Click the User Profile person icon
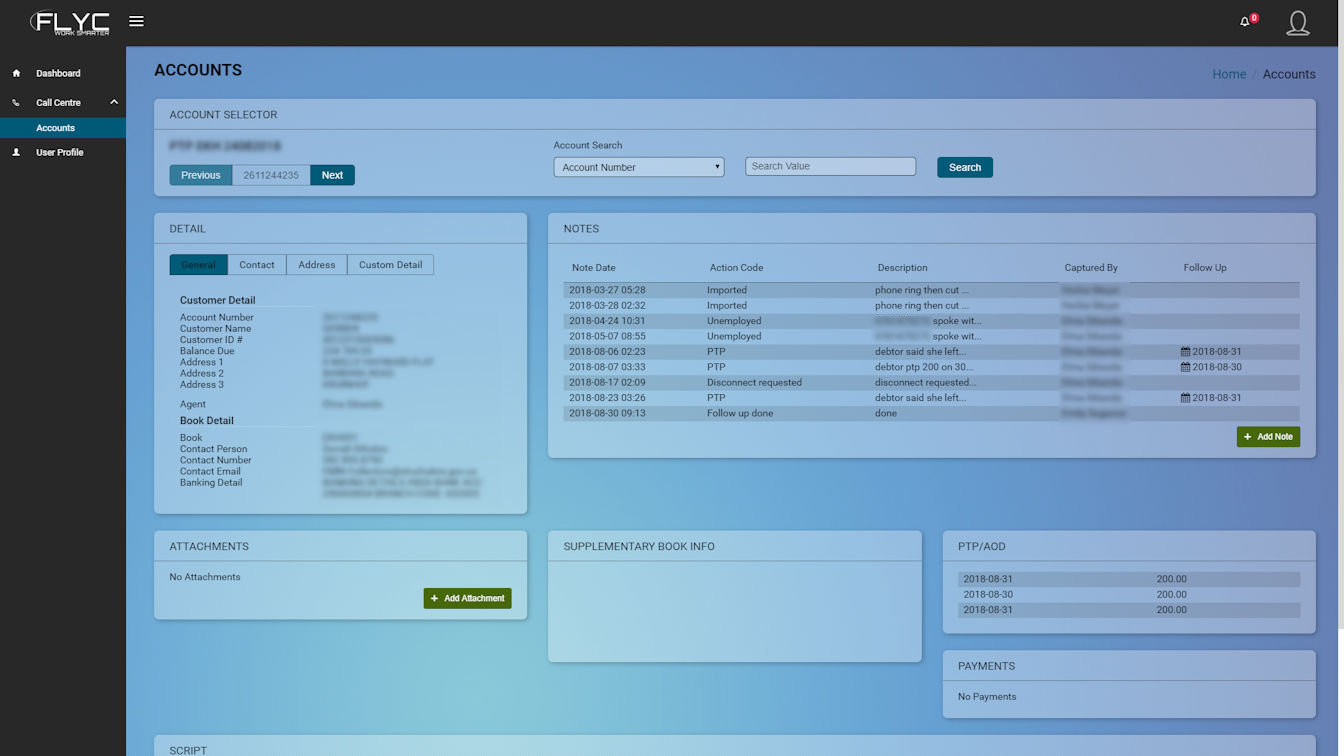The height and width of the screenshot is (756, 1344). [16, 152]
